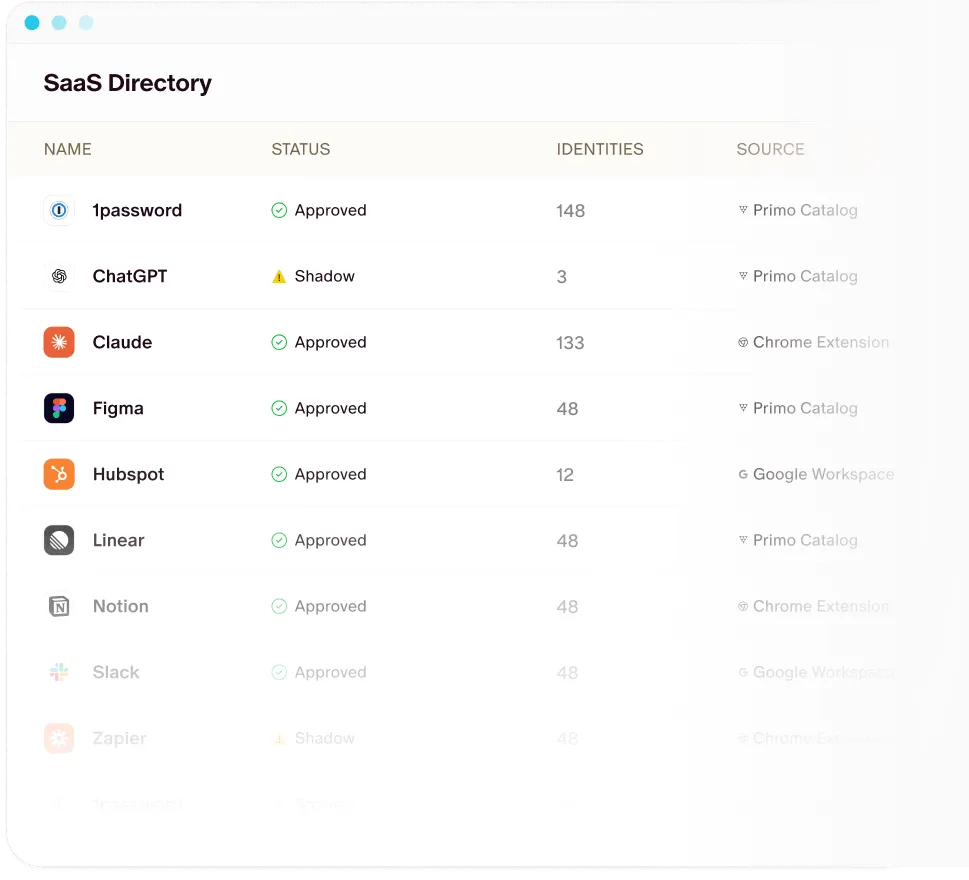This screenshot has height=880, width=969.
Task: Click the Zapier app icon
Action: 59,738
